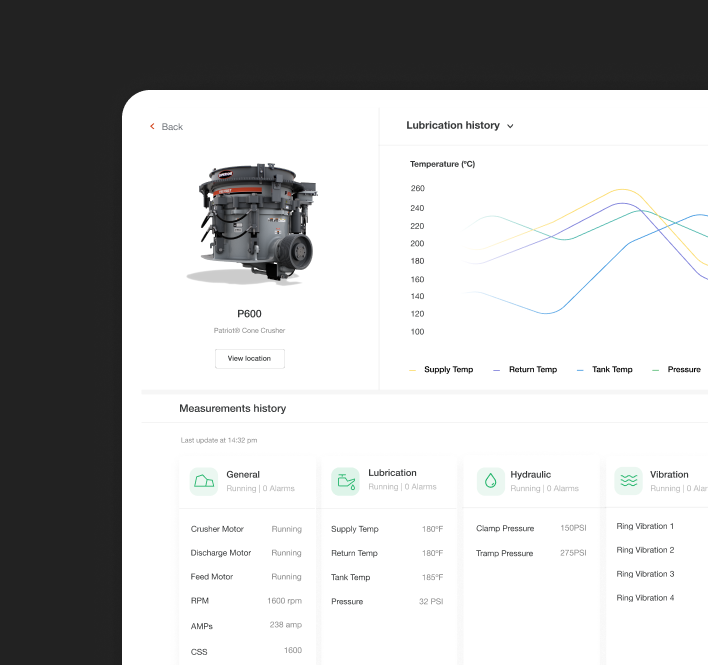The width and height of the screenshot is (708, 665).
Task: Select the Crusher Motor row
Action: click(246, 529)
